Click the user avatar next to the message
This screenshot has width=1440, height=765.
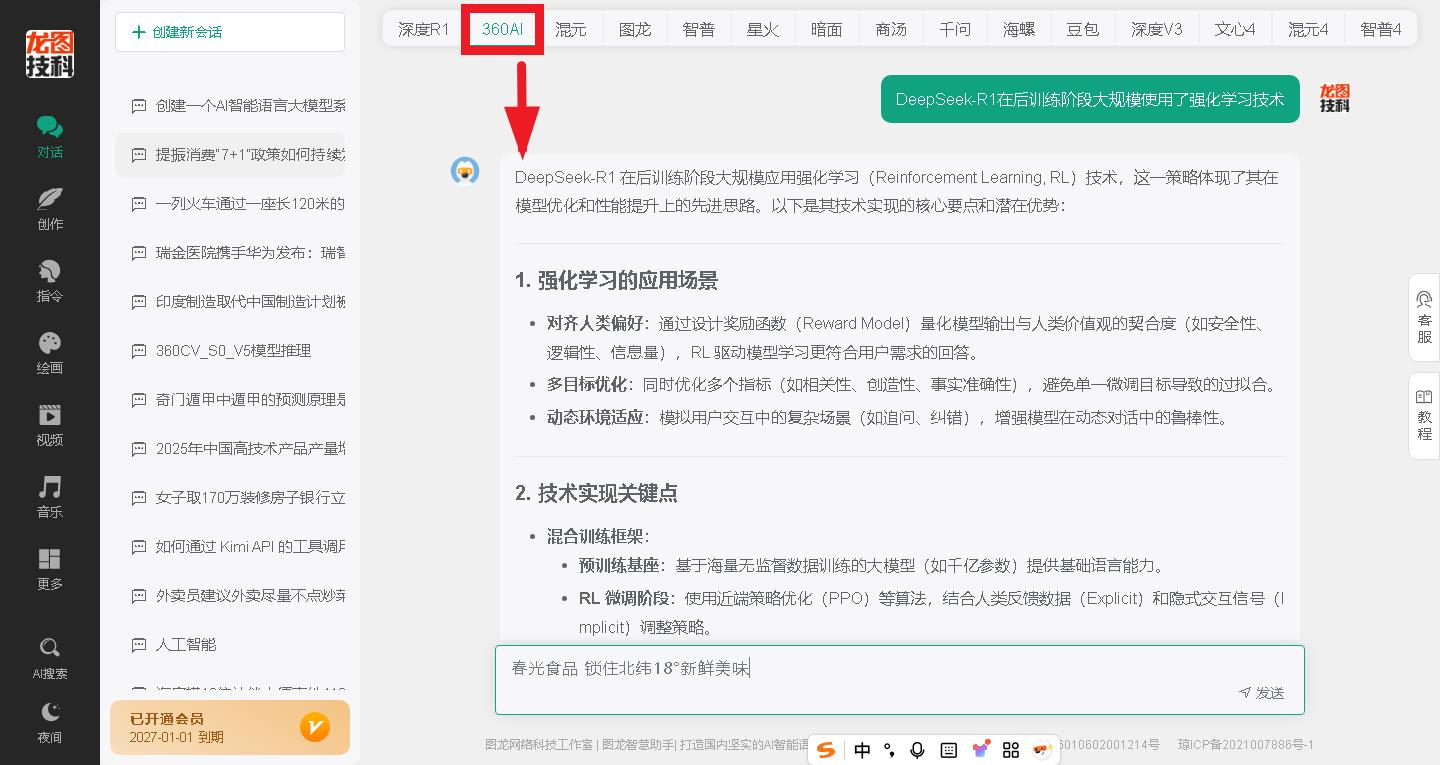tap(1334, 98)
